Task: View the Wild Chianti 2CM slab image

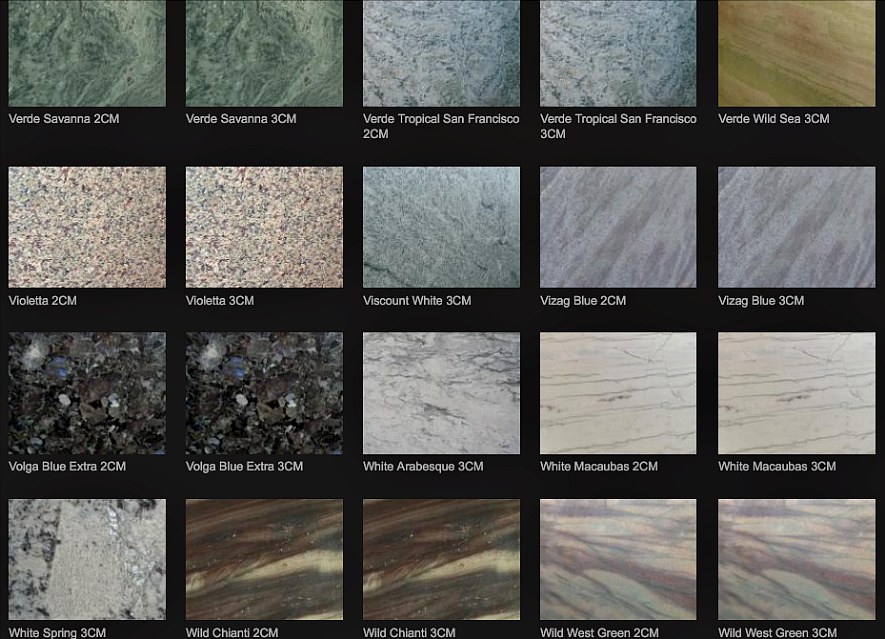Action: click(264, 559)
